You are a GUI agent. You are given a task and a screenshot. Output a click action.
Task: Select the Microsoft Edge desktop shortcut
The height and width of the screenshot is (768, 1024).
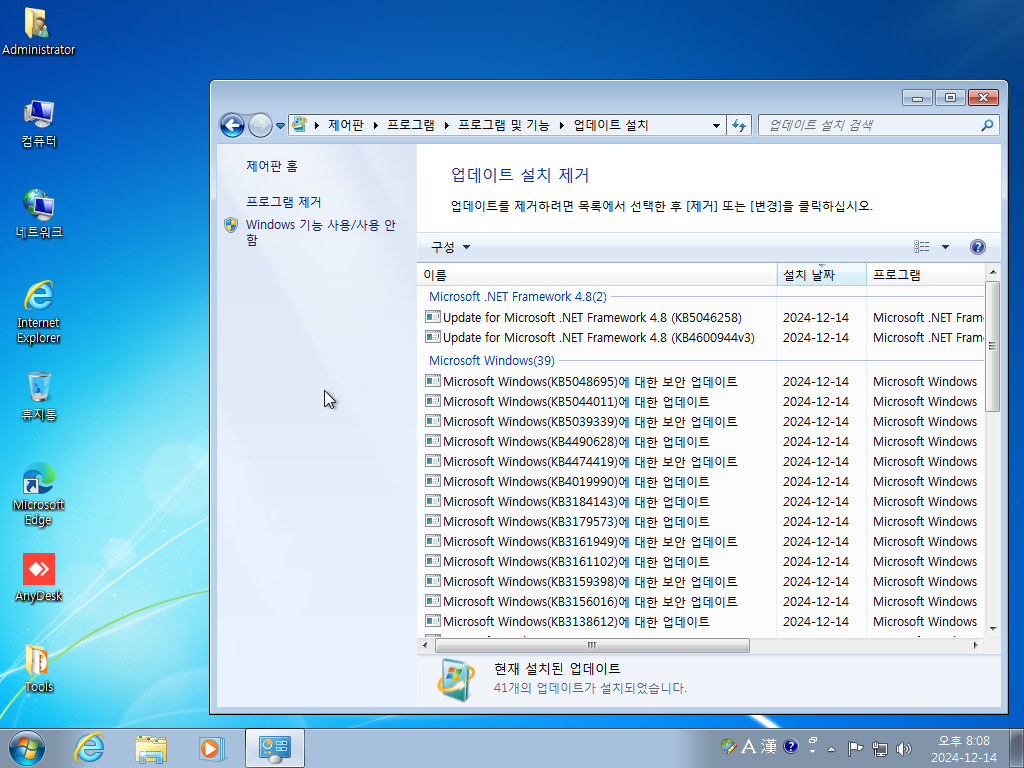tap(39, 494)
